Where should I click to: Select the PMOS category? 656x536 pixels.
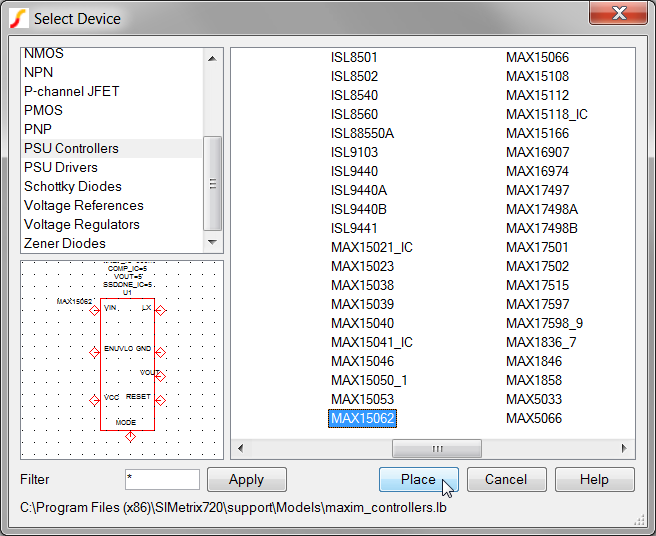click(x=44, y=110)
